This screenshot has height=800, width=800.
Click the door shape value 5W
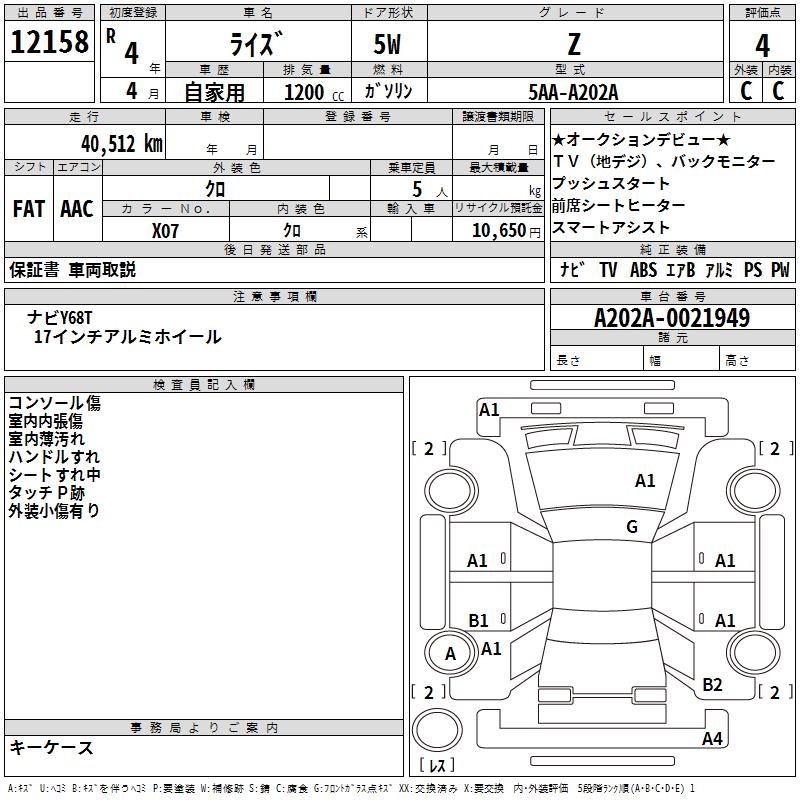388,44
